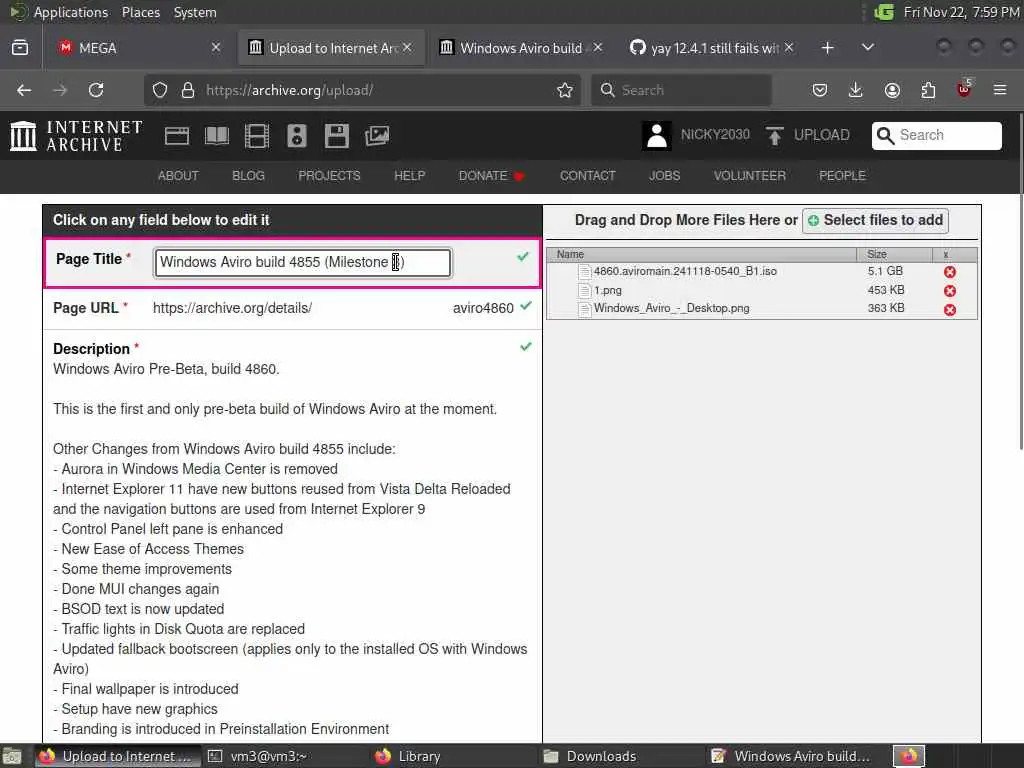This screenshot has width=1024, height=768.
Task: Click Select files to add button
Action: click(x=875, y=220)
